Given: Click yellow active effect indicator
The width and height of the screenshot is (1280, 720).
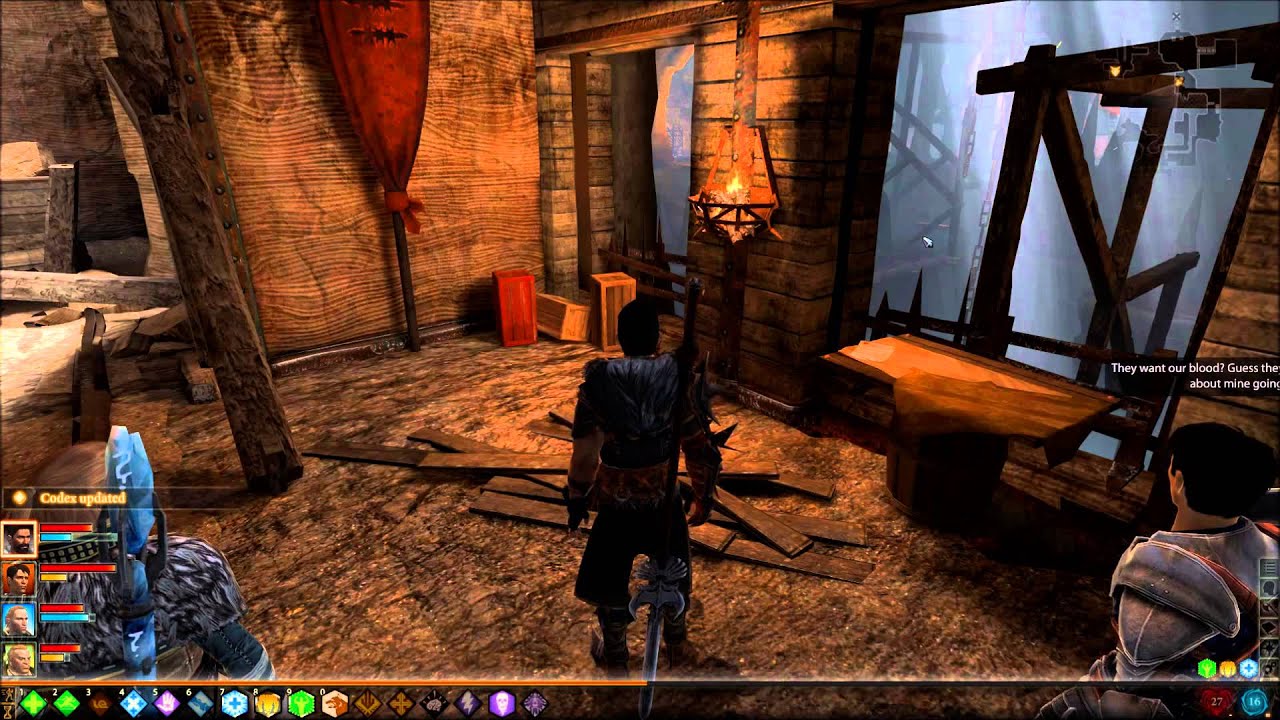Looking at the screenshot, I should [1228, 669].
